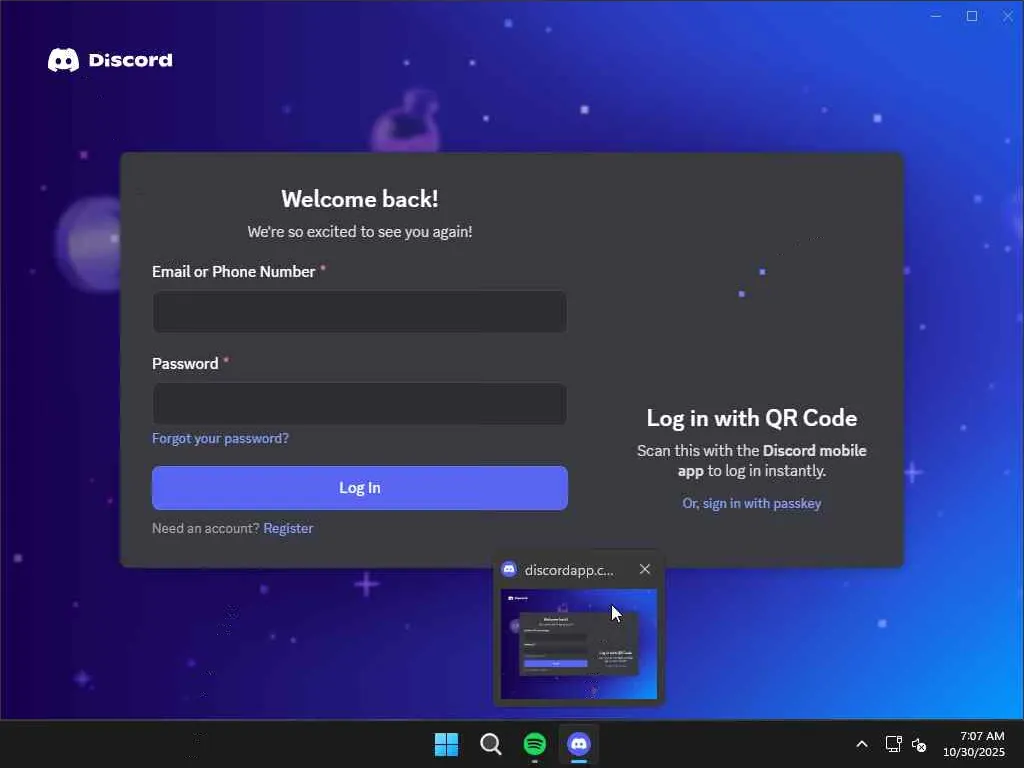The height and width of the screenshot is (768, 1024).
Task: Click the Log In button
Action: pyautogui.click(x=360, y=488)
